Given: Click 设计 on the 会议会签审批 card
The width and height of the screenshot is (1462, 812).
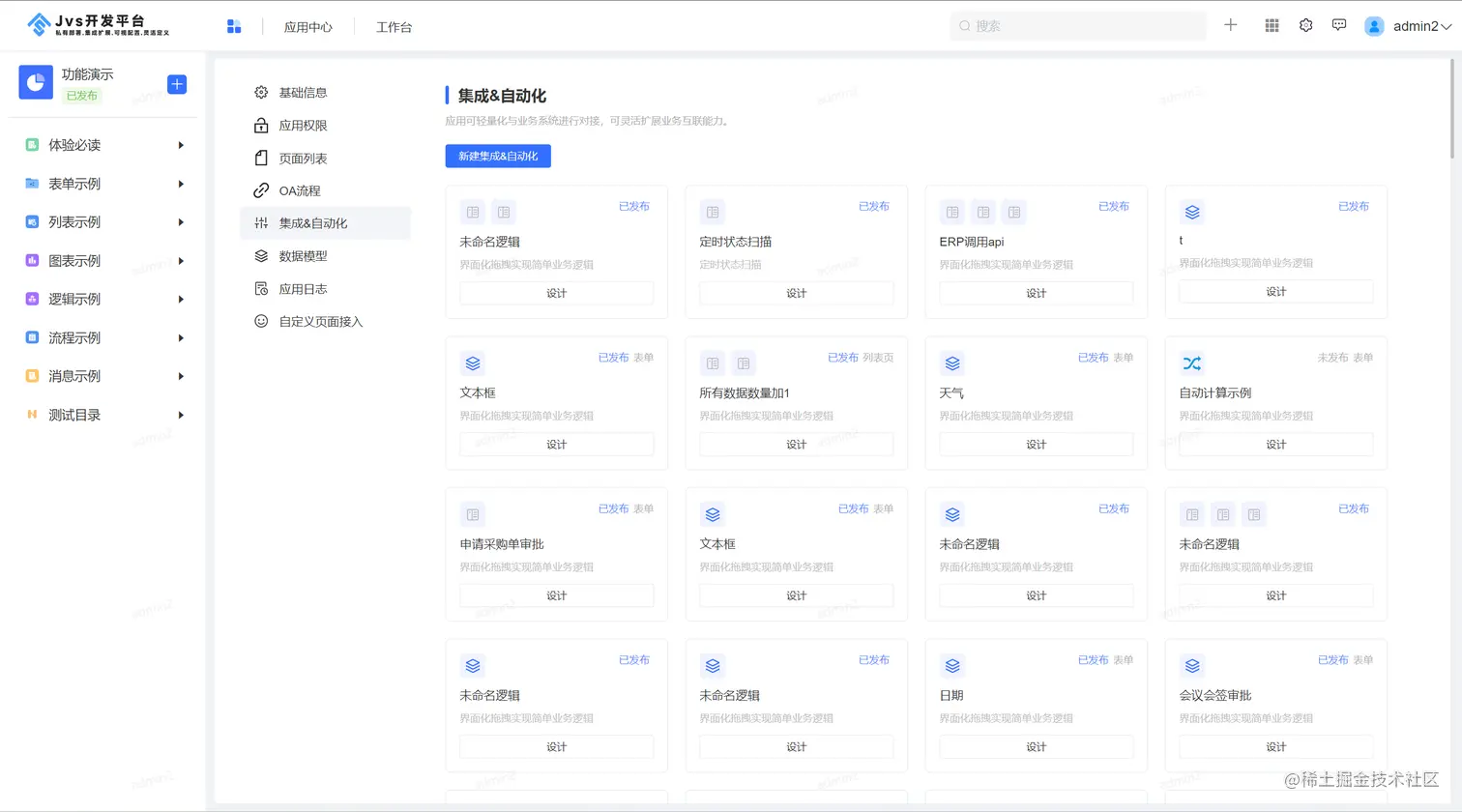Looking at the screenshot, I should (1276, 747).
